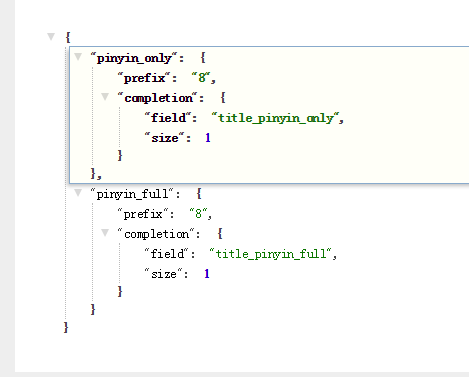Collapse the pinyin_only node
The image size is (469, 377).
(78, 56)
